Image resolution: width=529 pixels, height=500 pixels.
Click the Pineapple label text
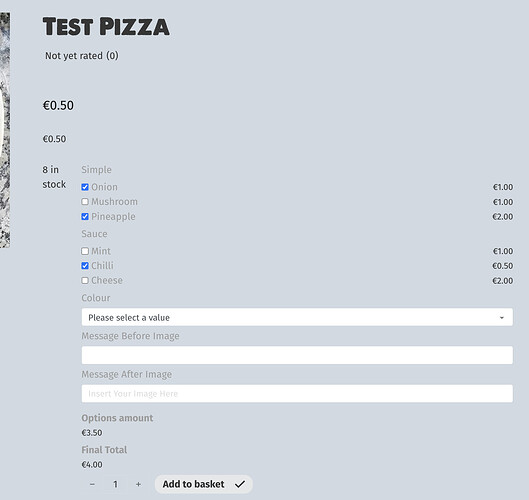(x=113, y=217)
